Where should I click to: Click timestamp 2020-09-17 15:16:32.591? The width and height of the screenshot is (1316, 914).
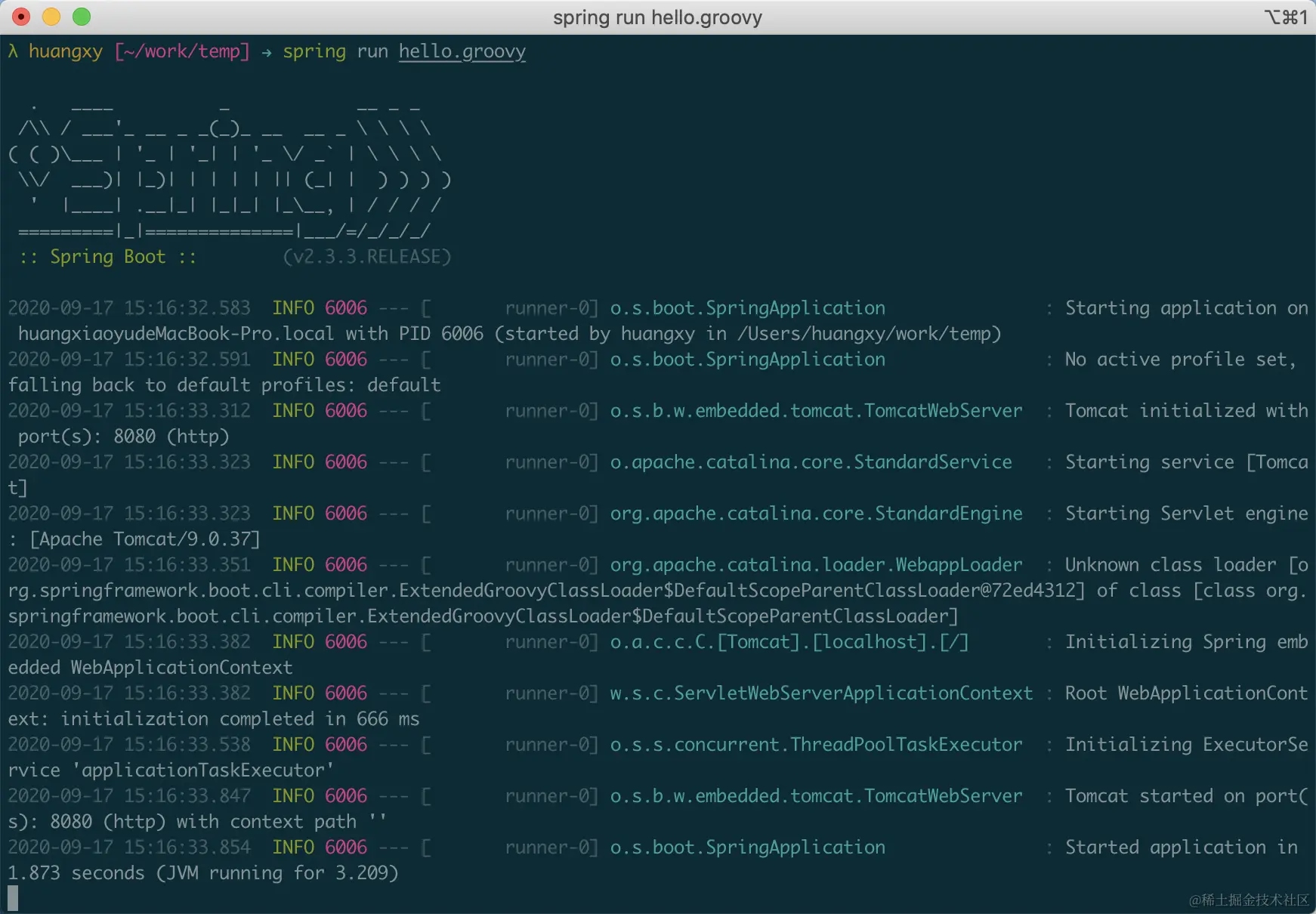click(129, 360)
